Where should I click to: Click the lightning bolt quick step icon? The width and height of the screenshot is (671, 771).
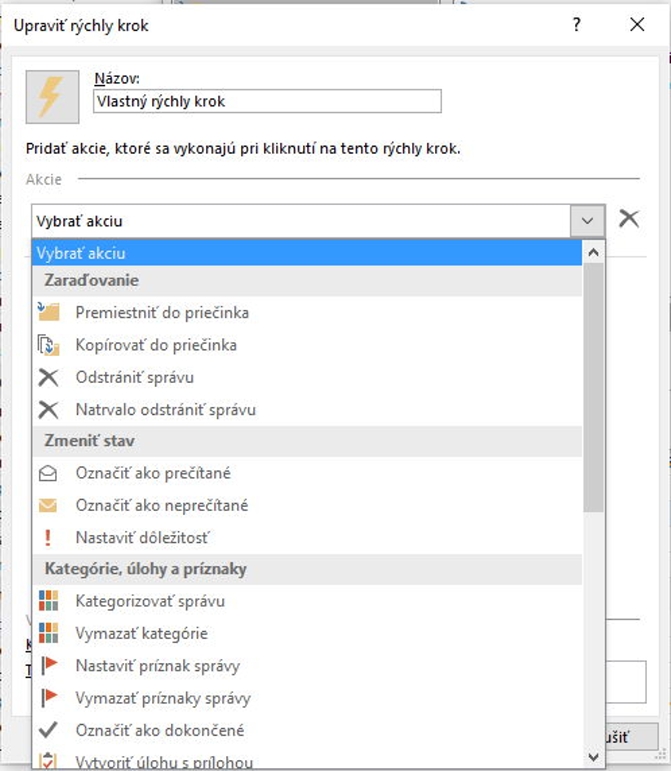click(50, 96)
